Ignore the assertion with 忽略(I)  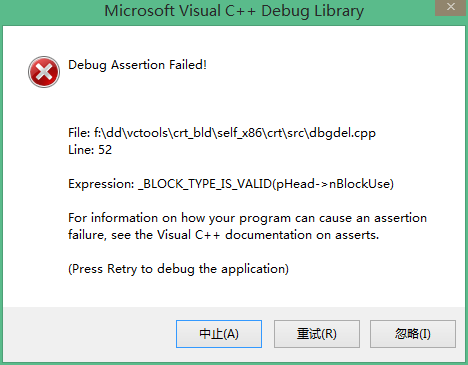pos(413,334)
